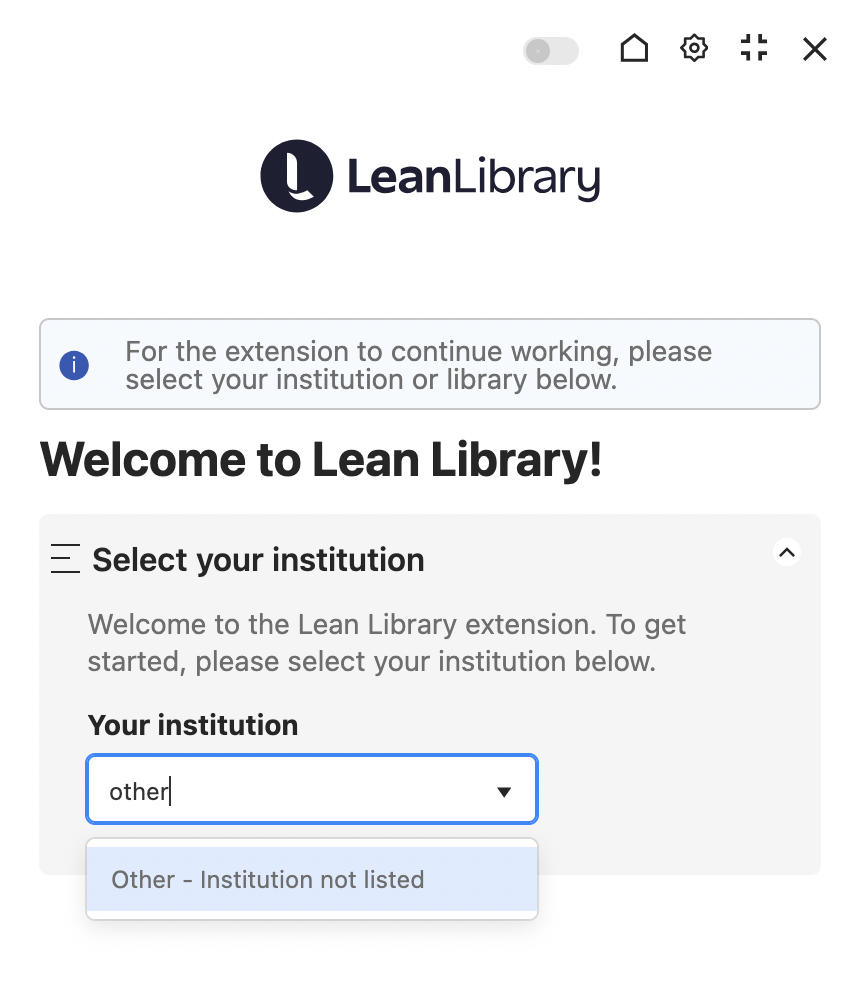Open the Lean Library home screen

point(634,48)
